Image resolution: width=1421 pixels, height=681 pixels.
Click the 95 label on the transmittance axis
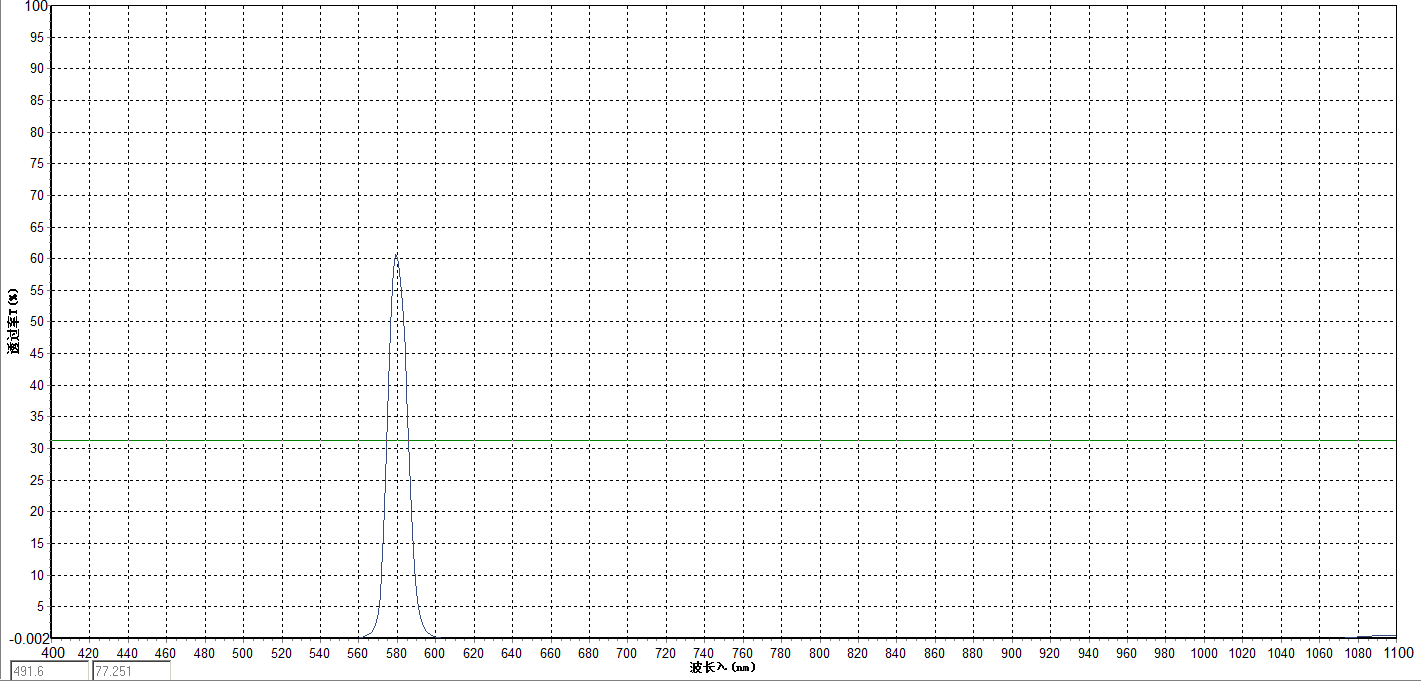click(39, 37)
